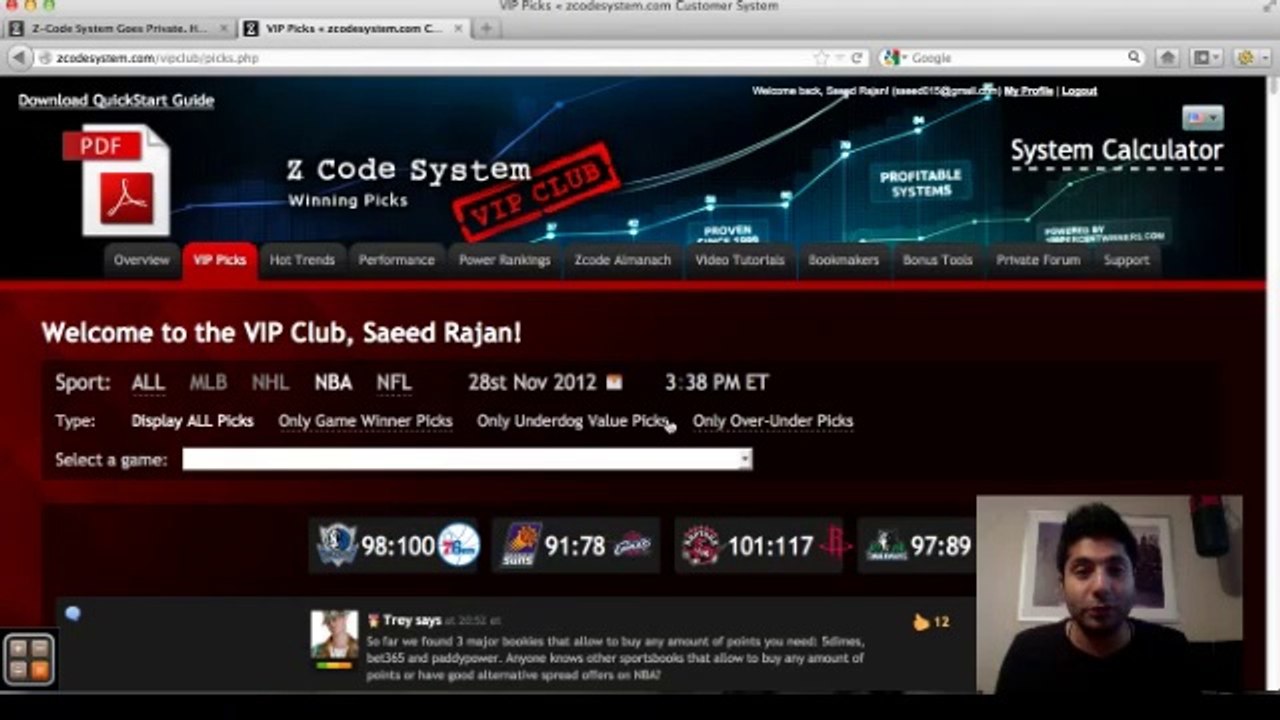This screenshot has width=1280, height=720.
Task: Open the four-square widget in the bottom-left corner
Action: [28, 659]
